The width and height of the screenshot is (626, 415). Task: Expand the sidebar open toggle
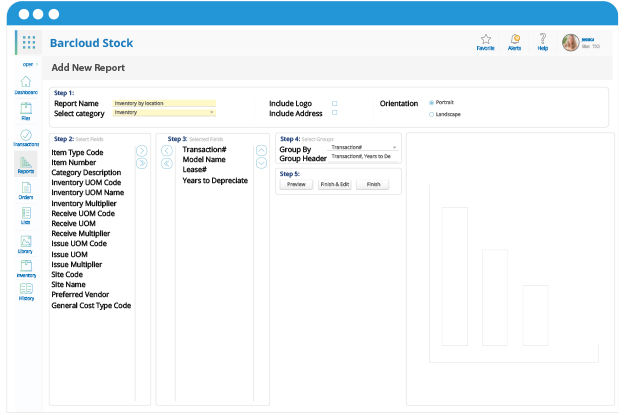pyautogui.click(x=30, y=64)
